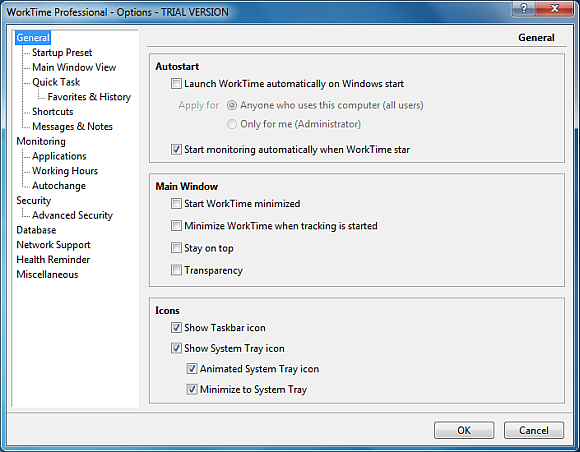This screenshot has height=452, width=580.
Task: Uncheck Animated System Tray icon
Action: [192, 369]
